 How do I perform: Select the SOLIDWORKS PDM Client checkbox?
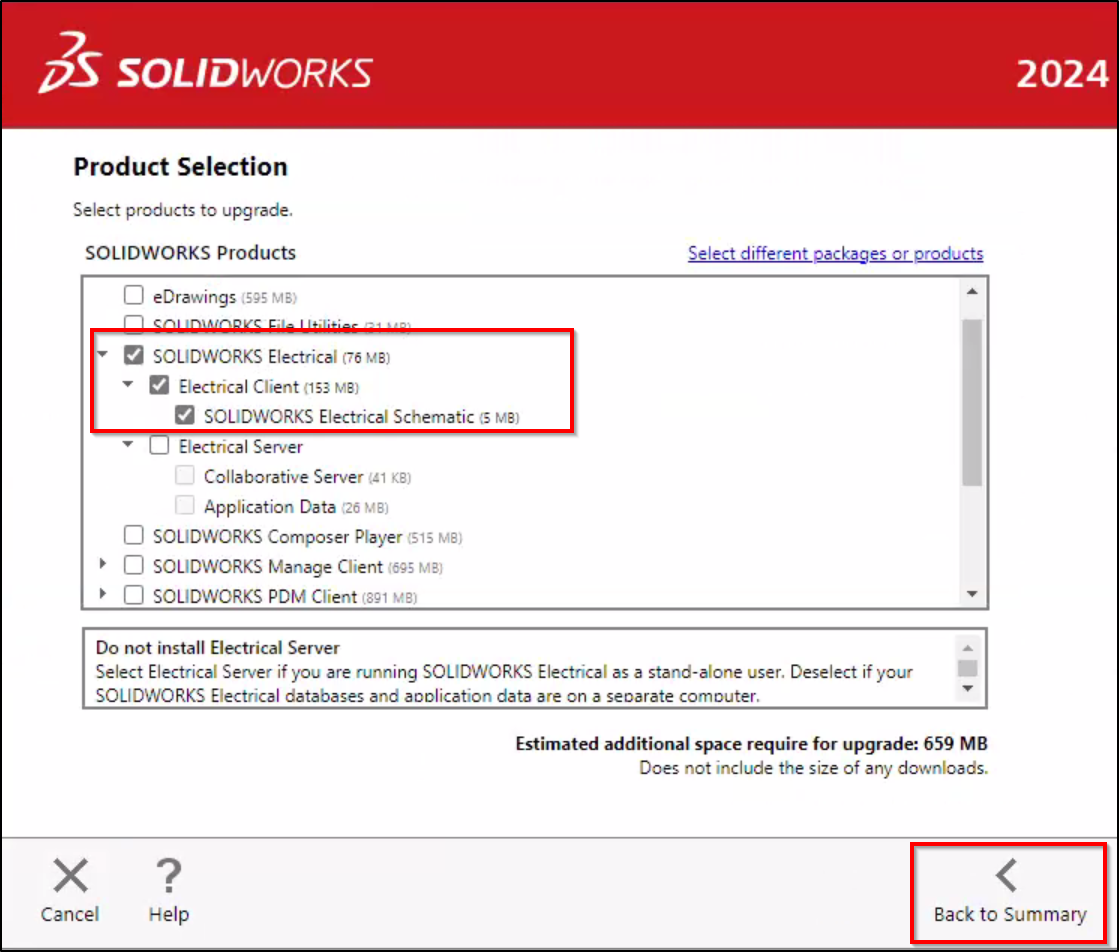pos(133,594)
